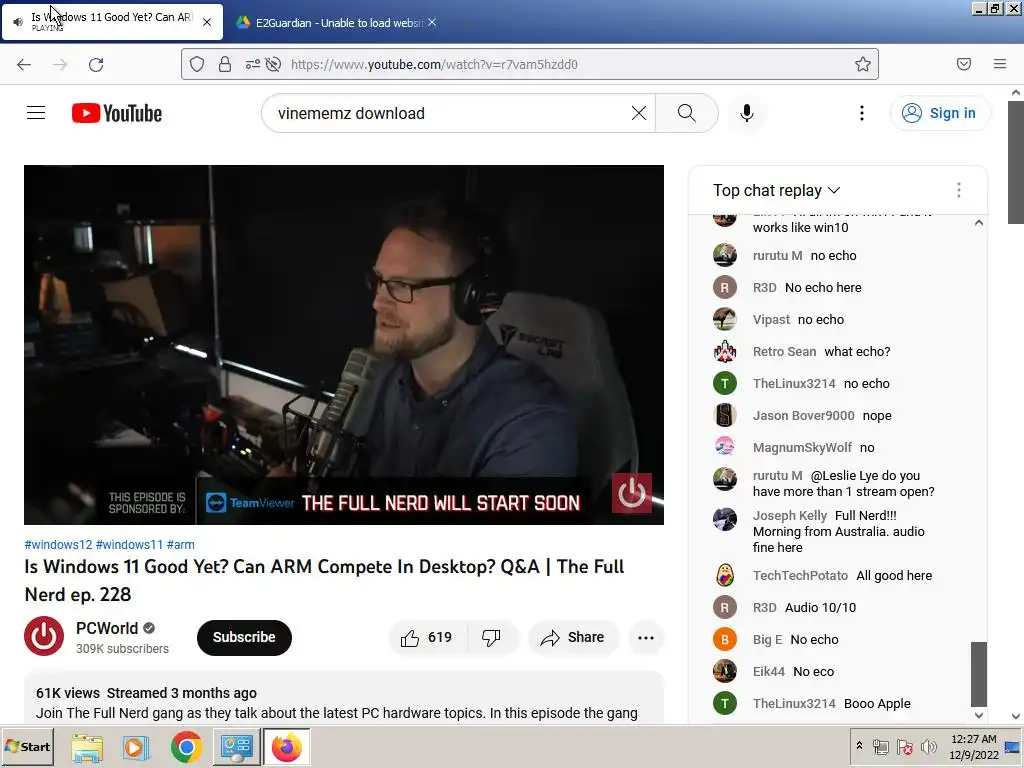Subscribe to the PCWorld channel
Image resolution: width=1024 pixels, height=768 pixels.
(x=244, y=637)
